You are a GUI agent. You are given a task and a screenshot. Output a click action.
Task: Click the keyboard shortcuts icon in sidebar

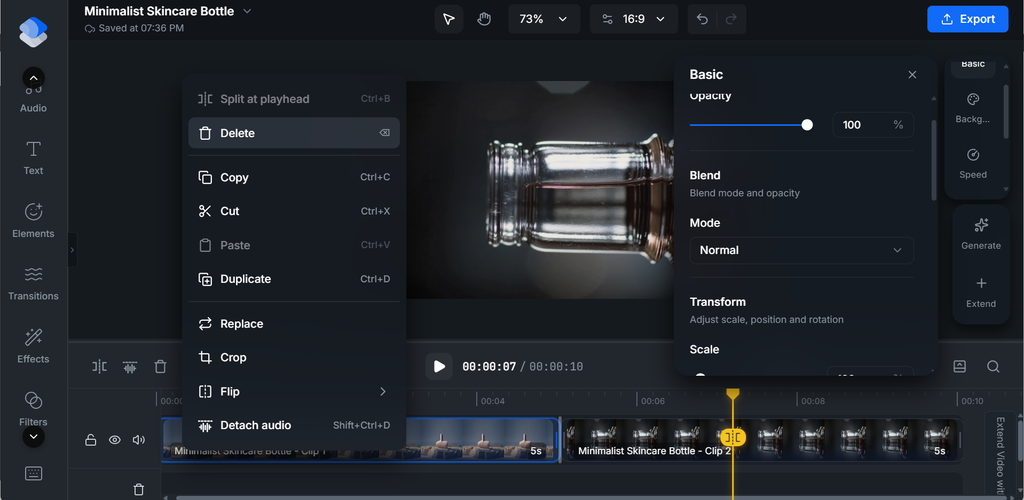point(33,474)
